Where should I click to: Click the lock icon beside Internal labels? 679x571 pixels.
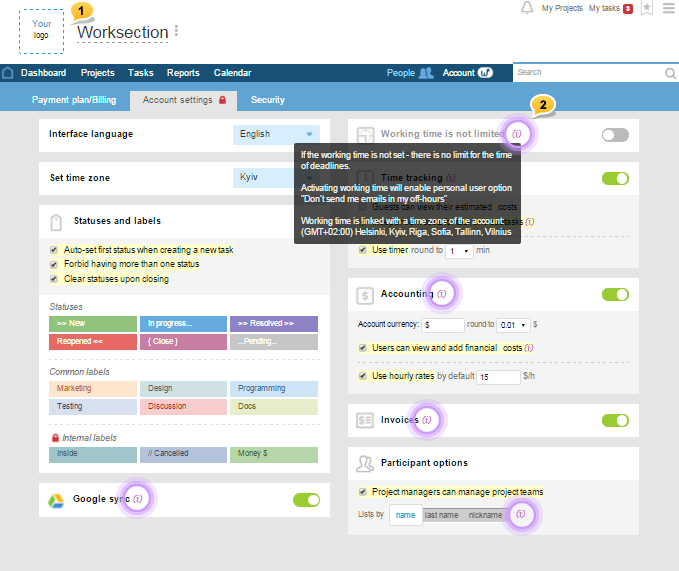tap(55, 438)
